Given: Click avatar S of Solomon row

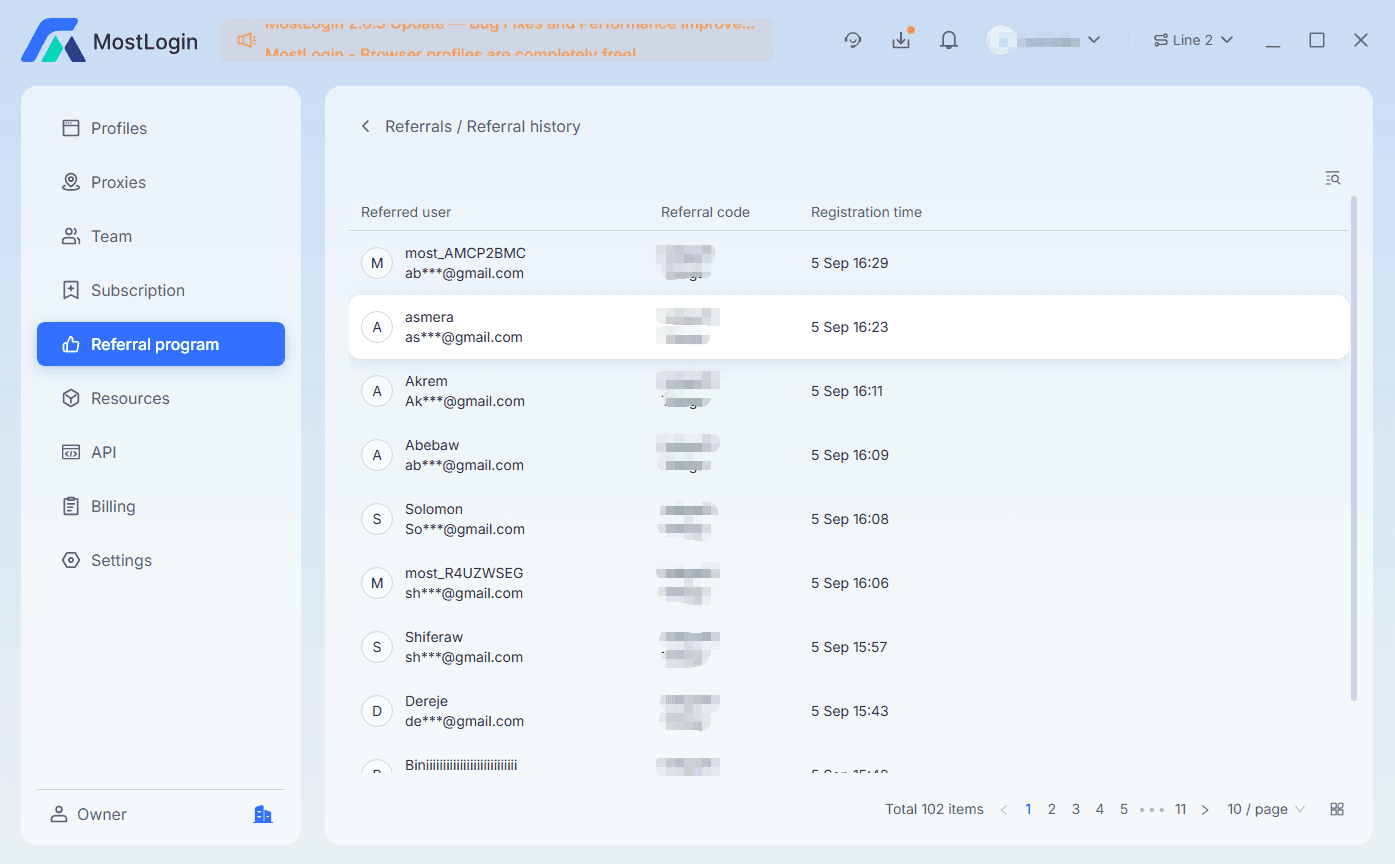Looking at the screenshot, I should coord(377,519).
